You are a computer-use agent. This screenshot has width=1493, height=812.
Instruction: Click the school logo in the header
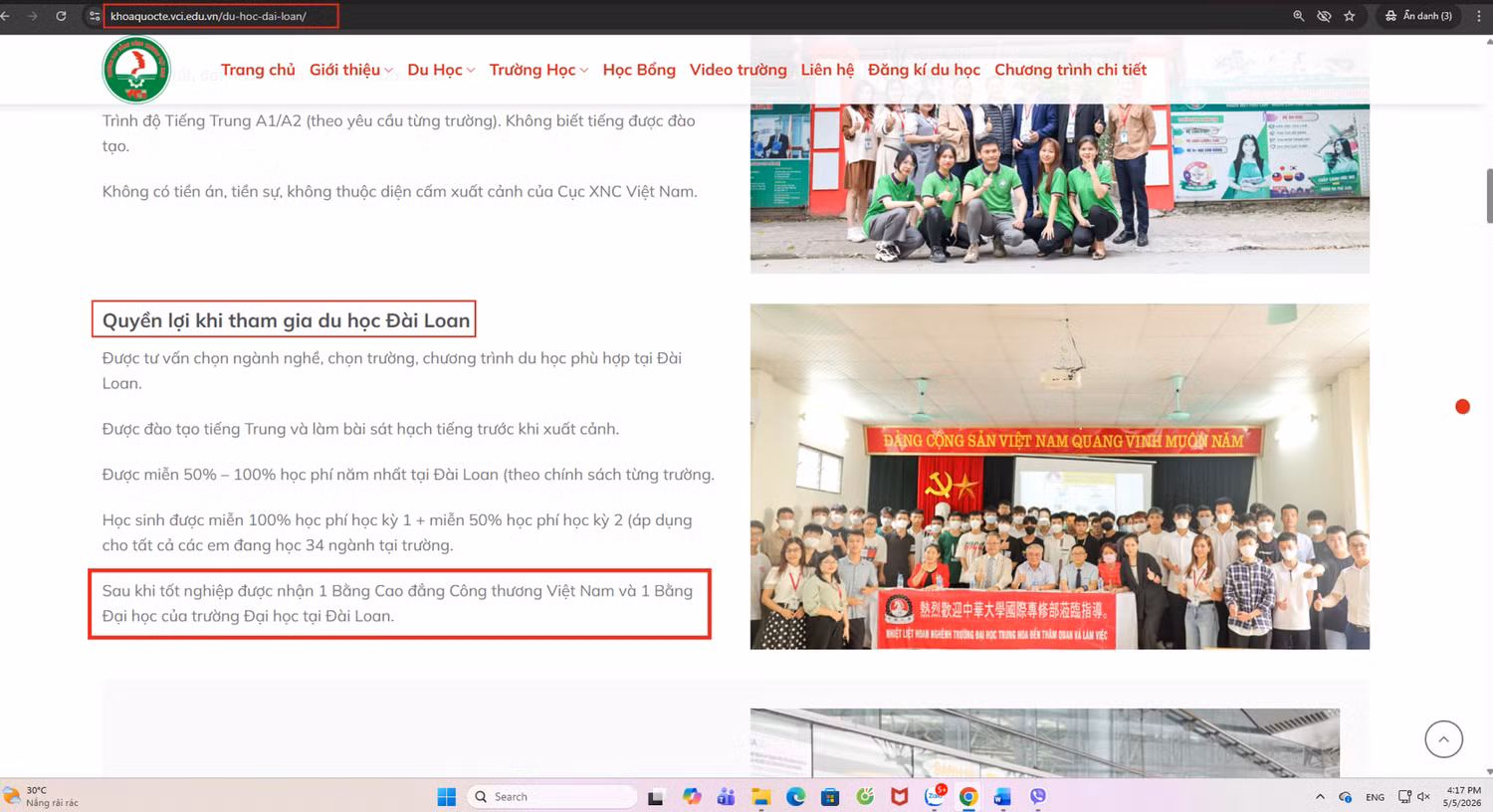[136, 70]
